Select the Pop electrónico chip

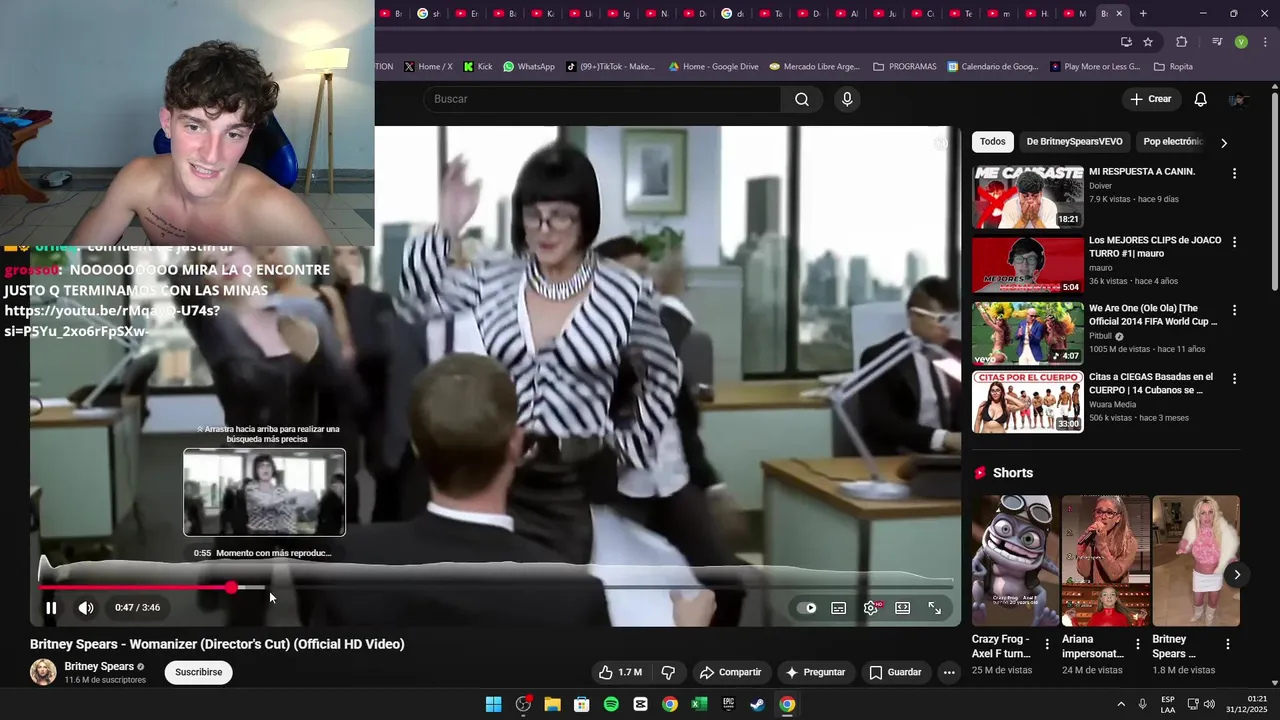1172,142
